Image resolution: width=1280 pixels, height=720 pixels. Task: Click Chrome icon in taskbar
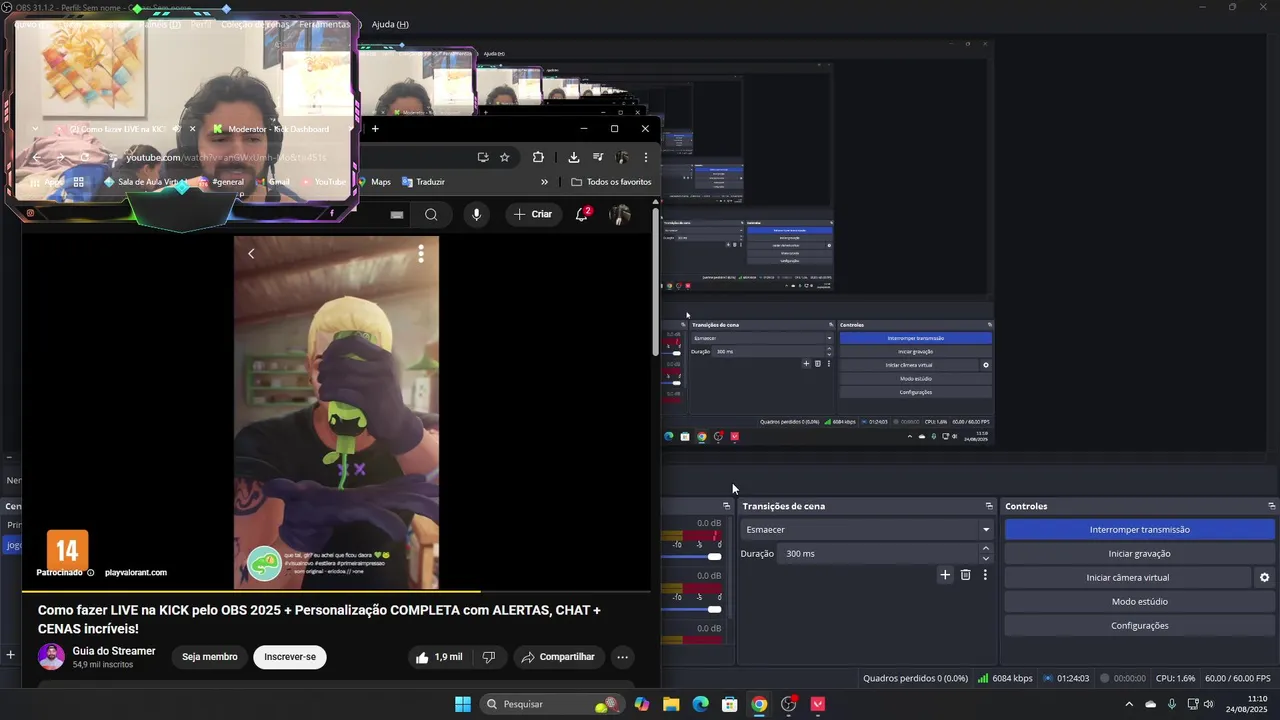(759, 704)
